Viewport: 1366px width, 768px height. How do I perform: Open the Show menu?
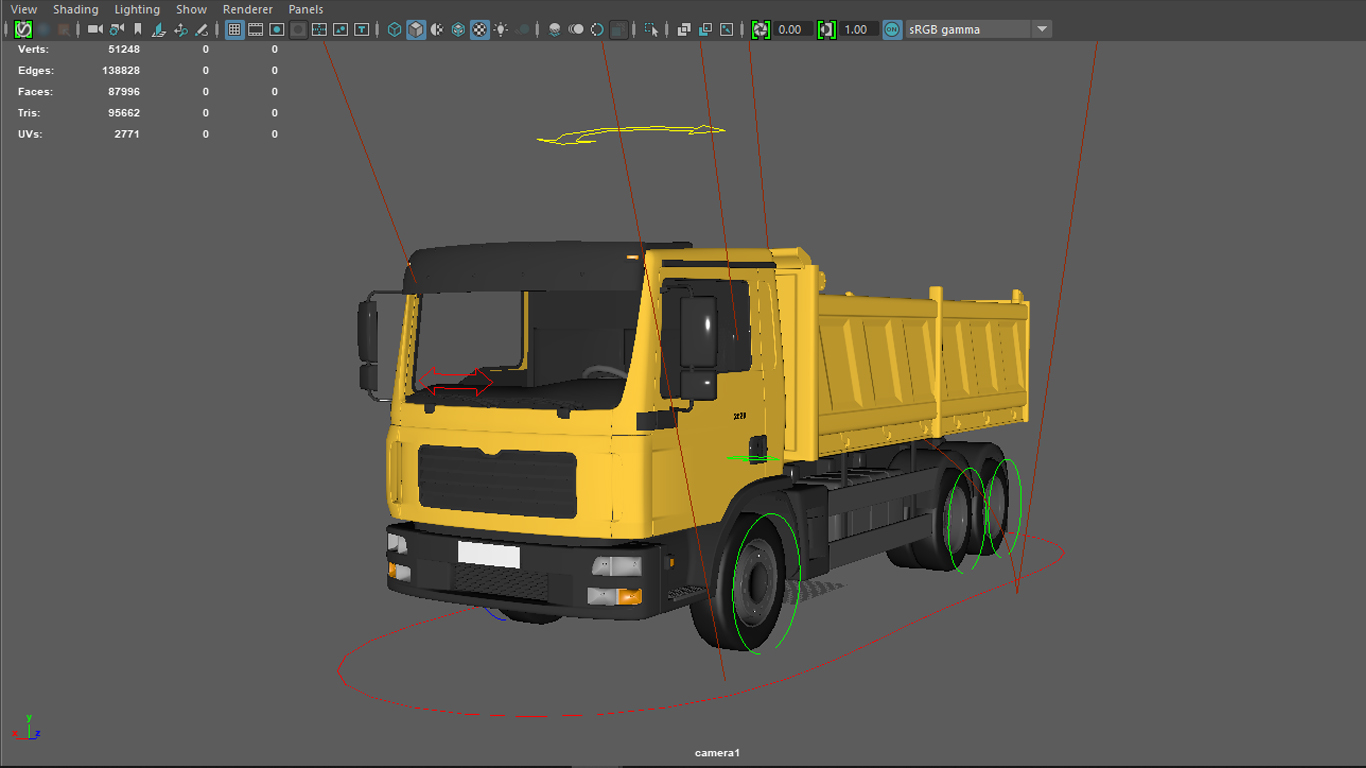point(191,9)
